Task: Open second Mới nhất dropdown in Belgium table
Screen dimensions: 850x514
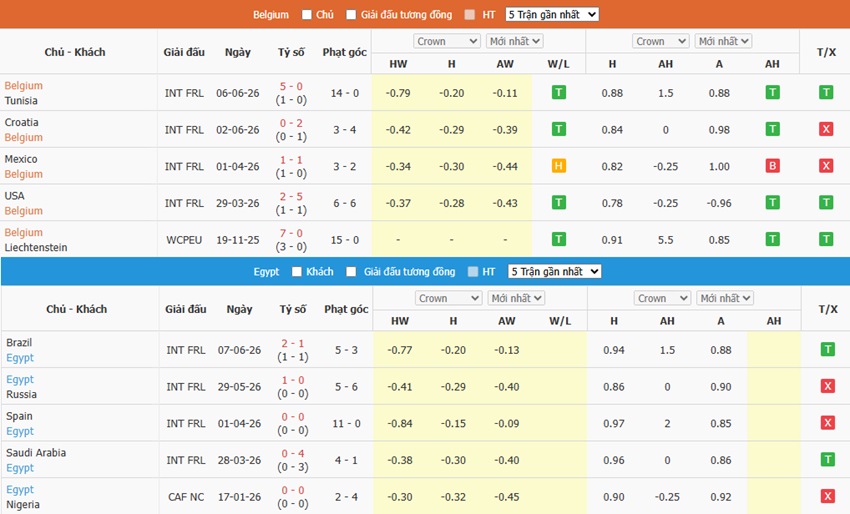Action: coord(723,41)
